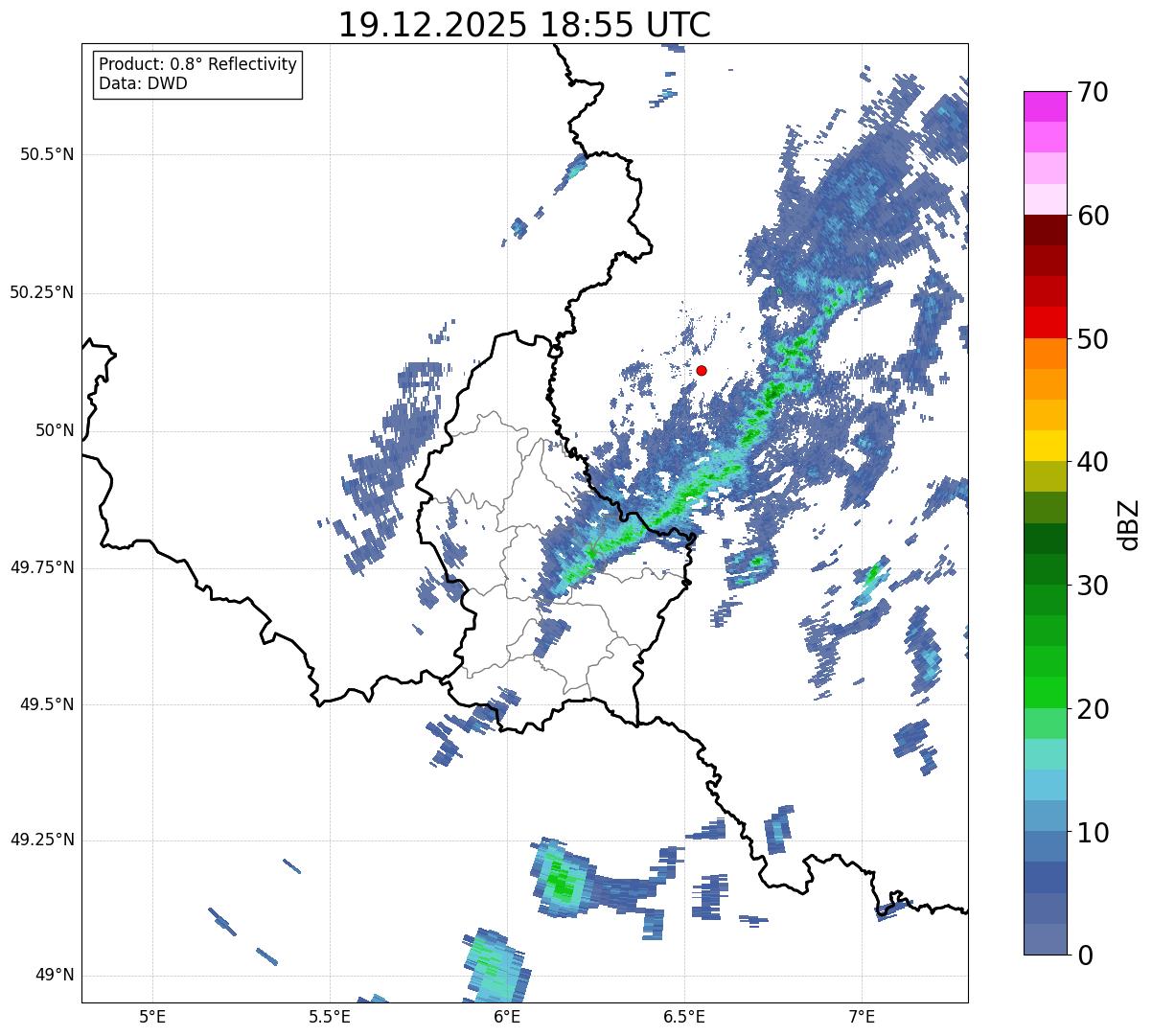This screenshot has width=1152, height=1036.
Task: Click the 'Data: DWD' label
Action: coord(143,83)
